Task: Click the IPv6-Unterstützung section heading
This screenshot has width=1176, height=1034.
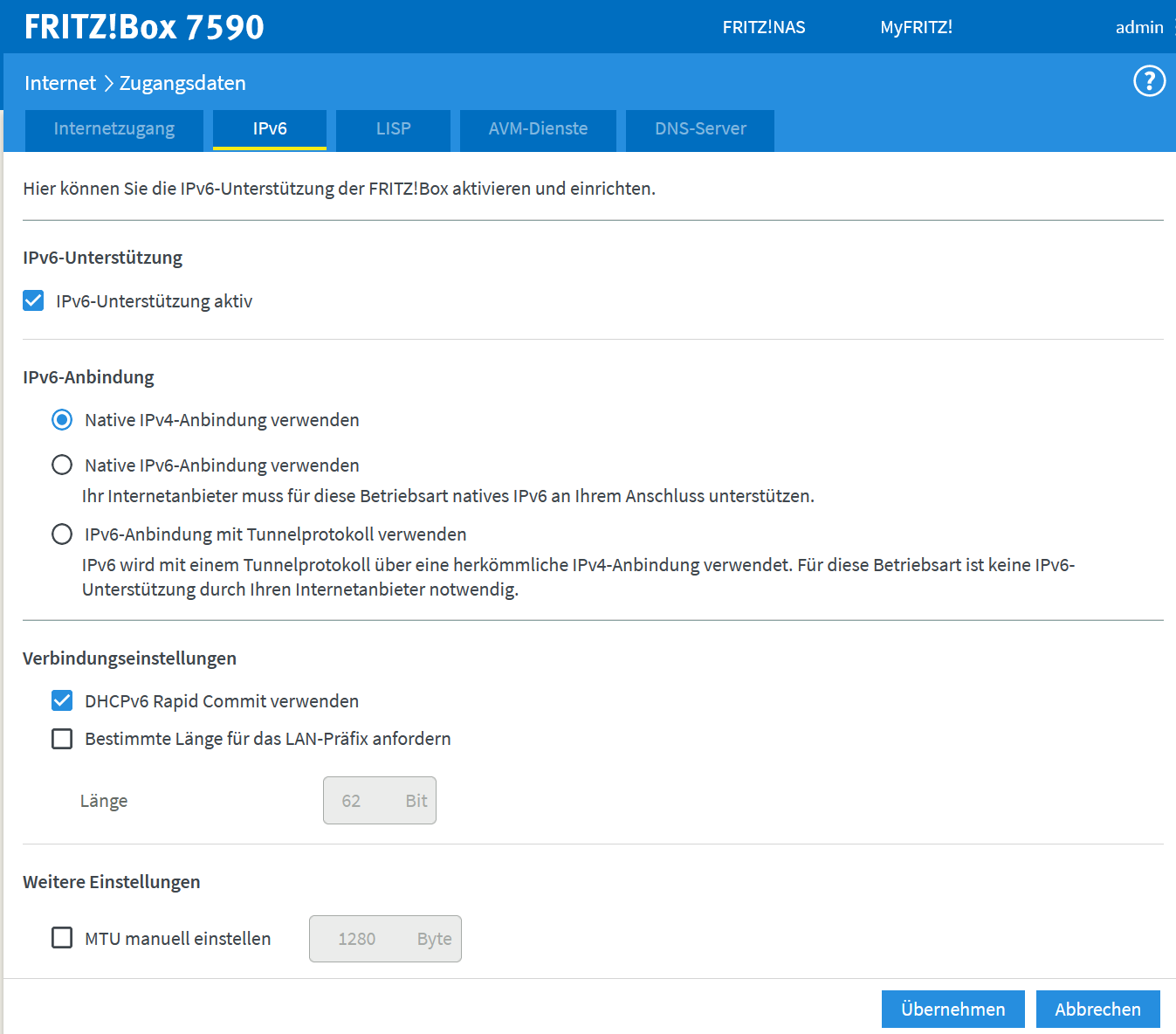Action: coord(103,258)
